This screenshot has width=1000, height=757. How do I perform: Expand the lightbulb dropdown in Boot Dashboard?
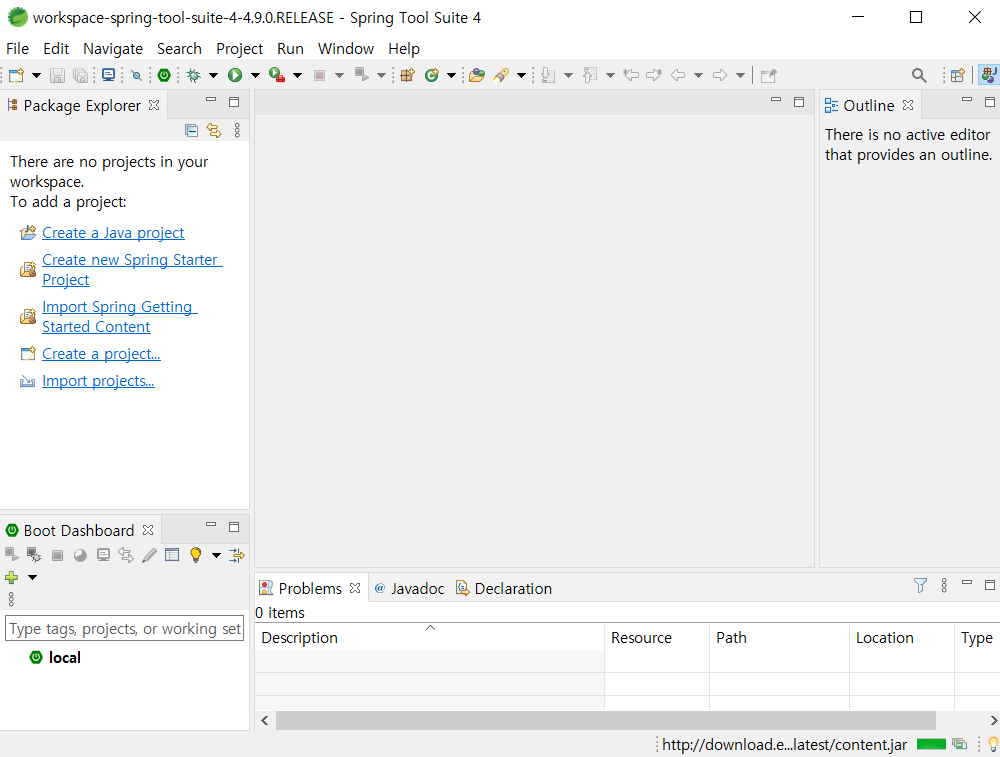[216, 555]
